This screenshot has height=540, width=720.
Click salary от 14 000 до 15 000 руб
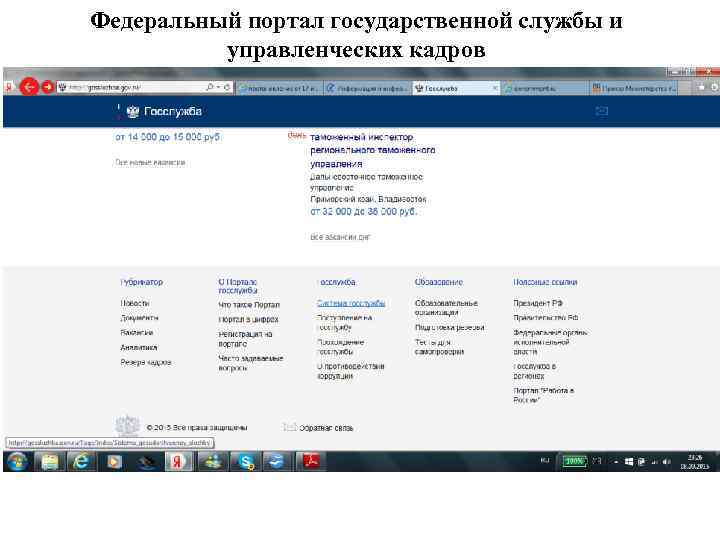point(167,137)
